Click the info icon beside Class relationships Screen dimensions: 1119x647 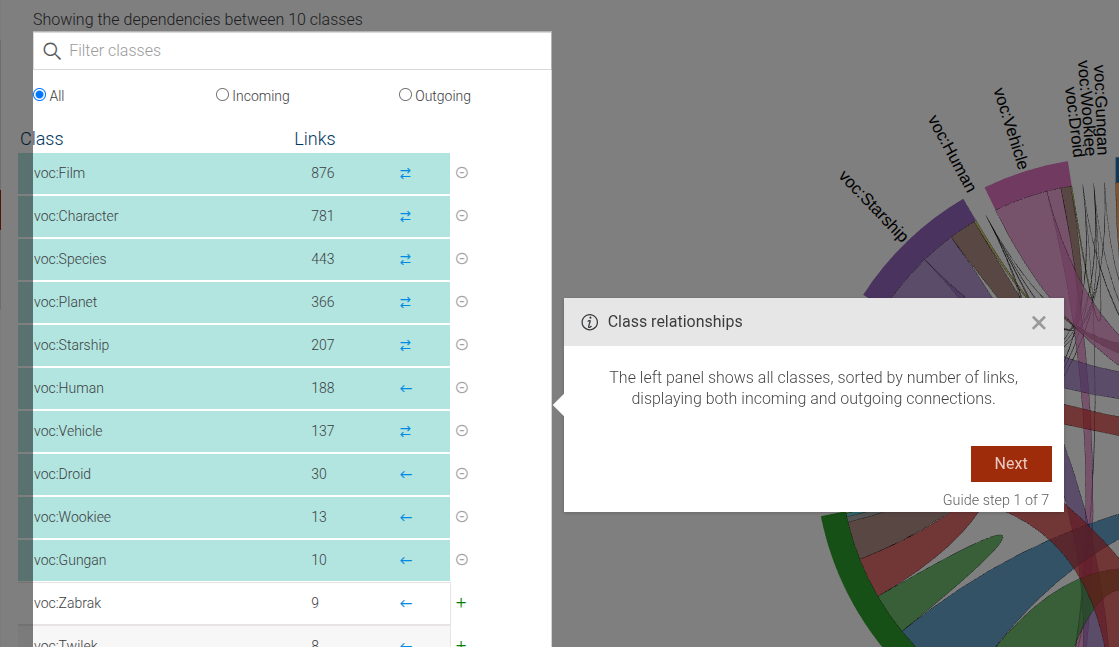point(590,322)
